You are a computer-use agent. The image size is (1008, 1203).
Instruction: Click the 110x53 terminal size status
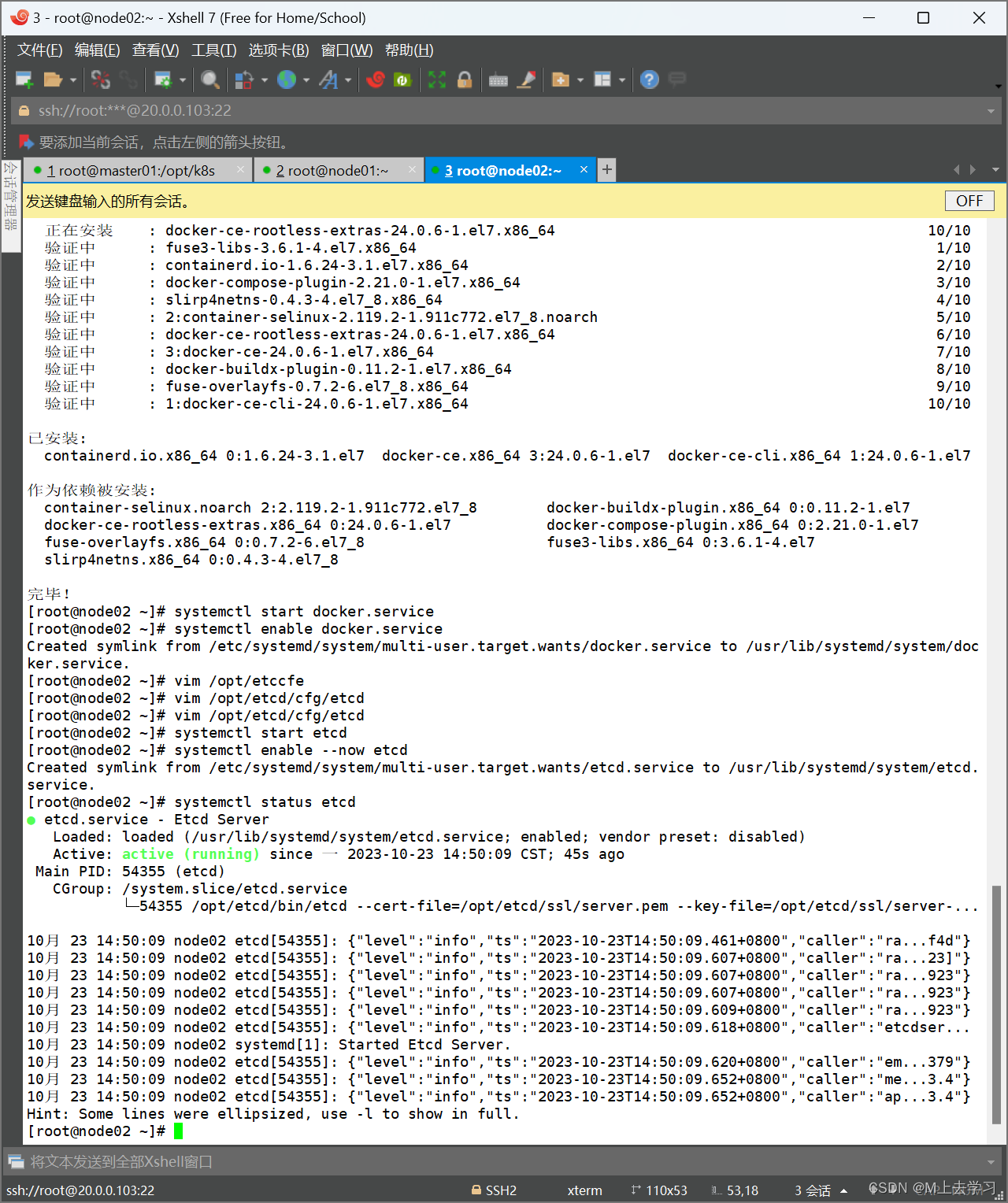(x=659, y=1190)
